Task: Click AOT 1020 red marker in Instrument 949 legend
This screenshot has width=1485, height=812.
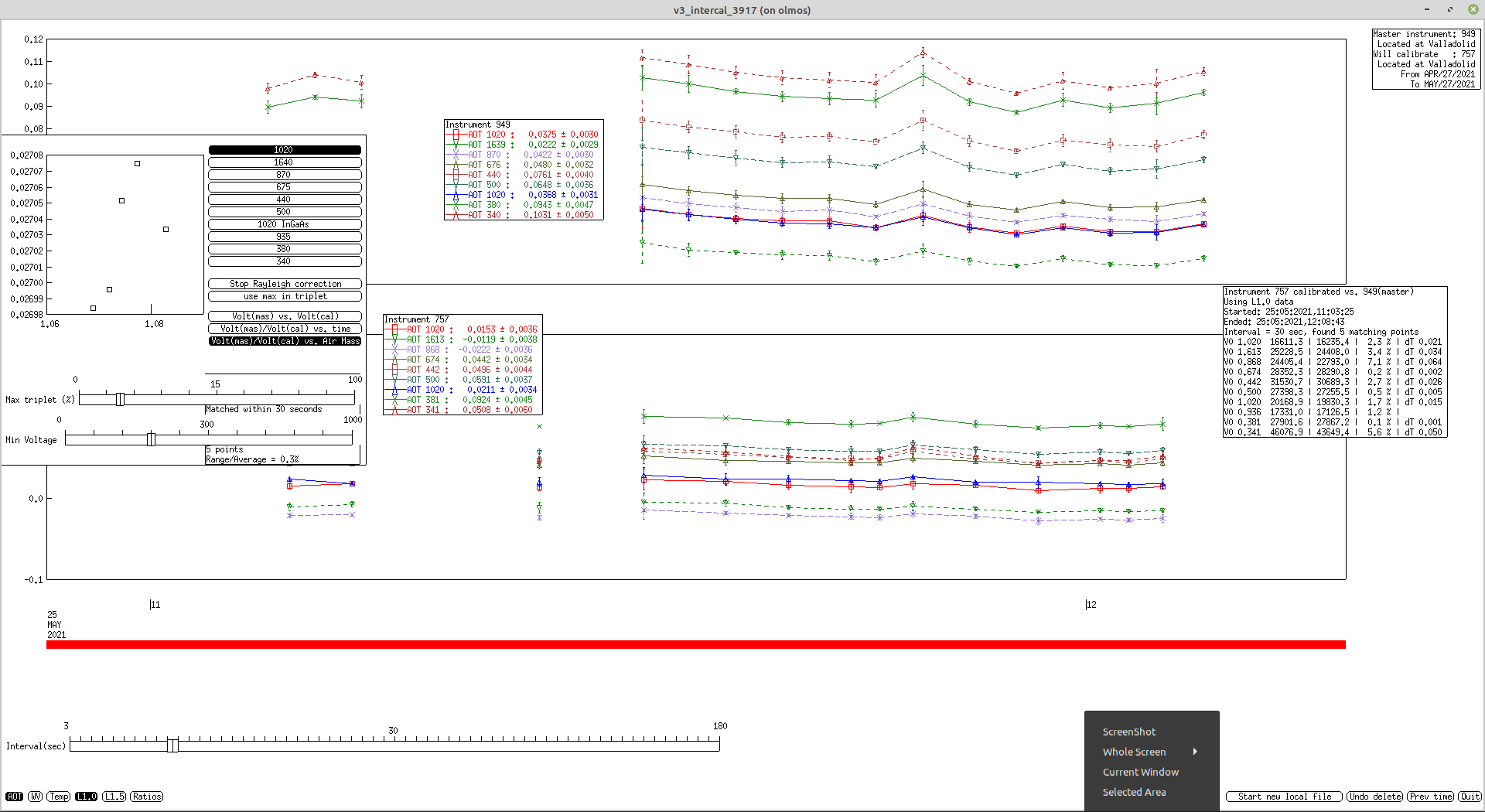Action: [x=456, y=135]
